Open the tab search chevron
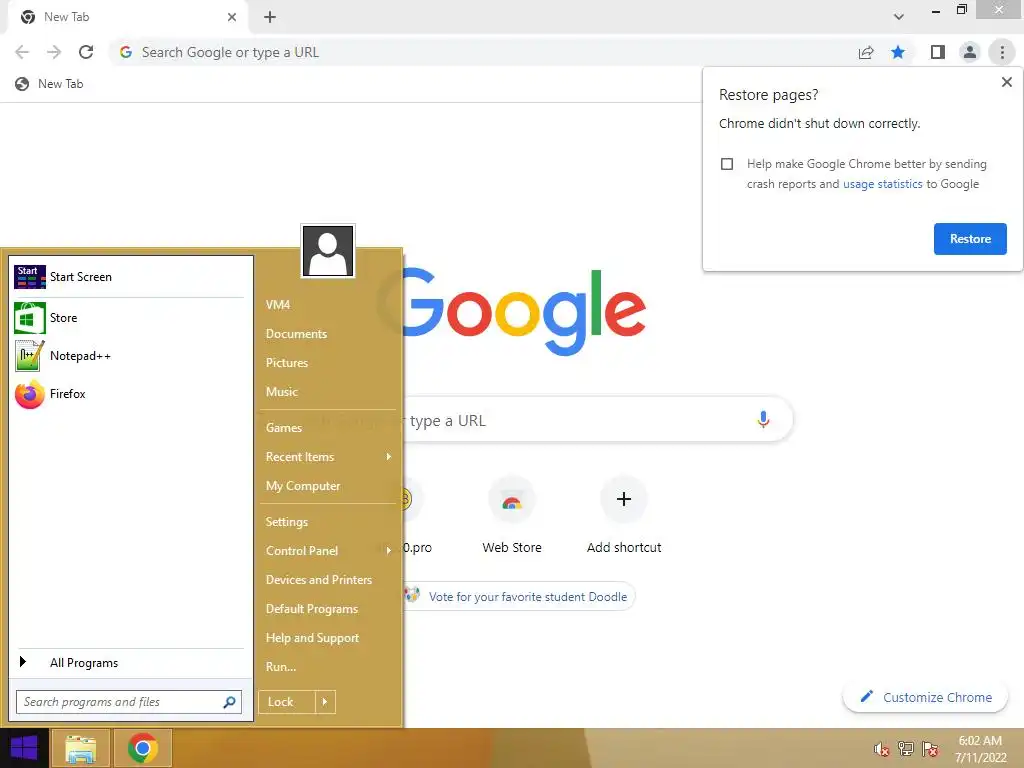The image size is (1024, 768). coord(899,17)
